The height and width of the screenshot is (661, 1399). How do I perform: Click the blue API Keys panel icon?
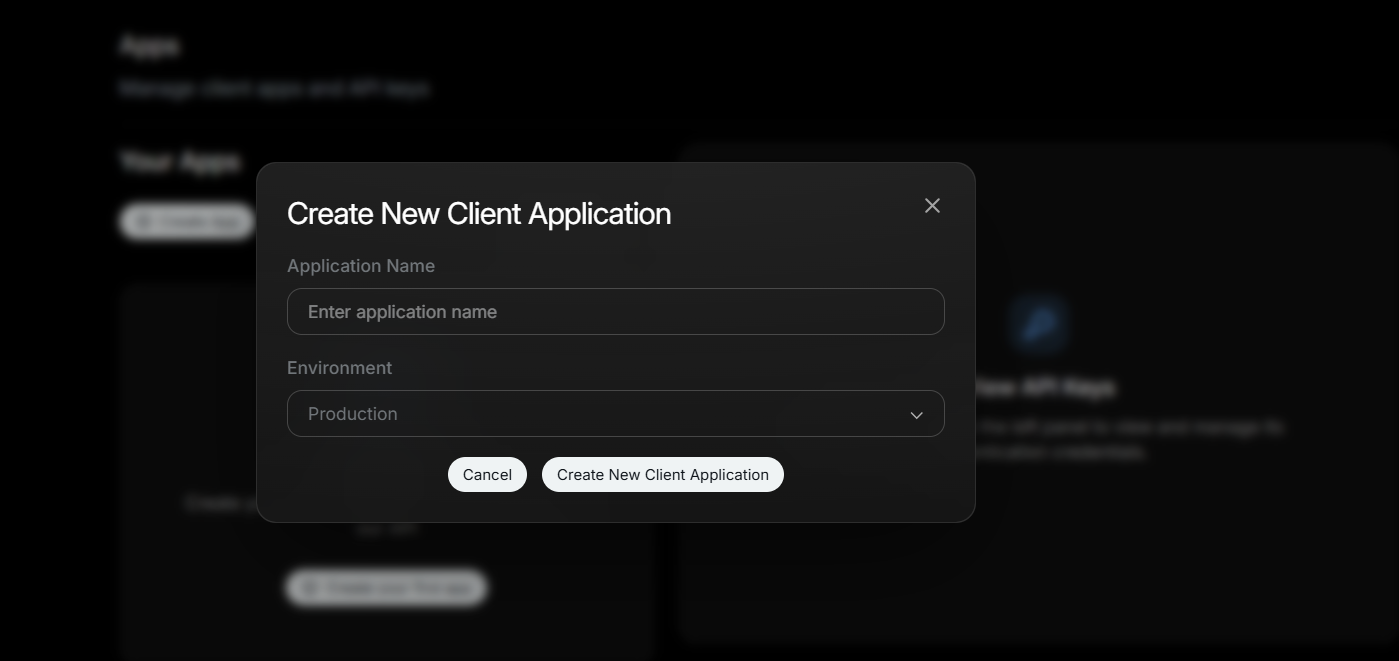coord(1040,323)
